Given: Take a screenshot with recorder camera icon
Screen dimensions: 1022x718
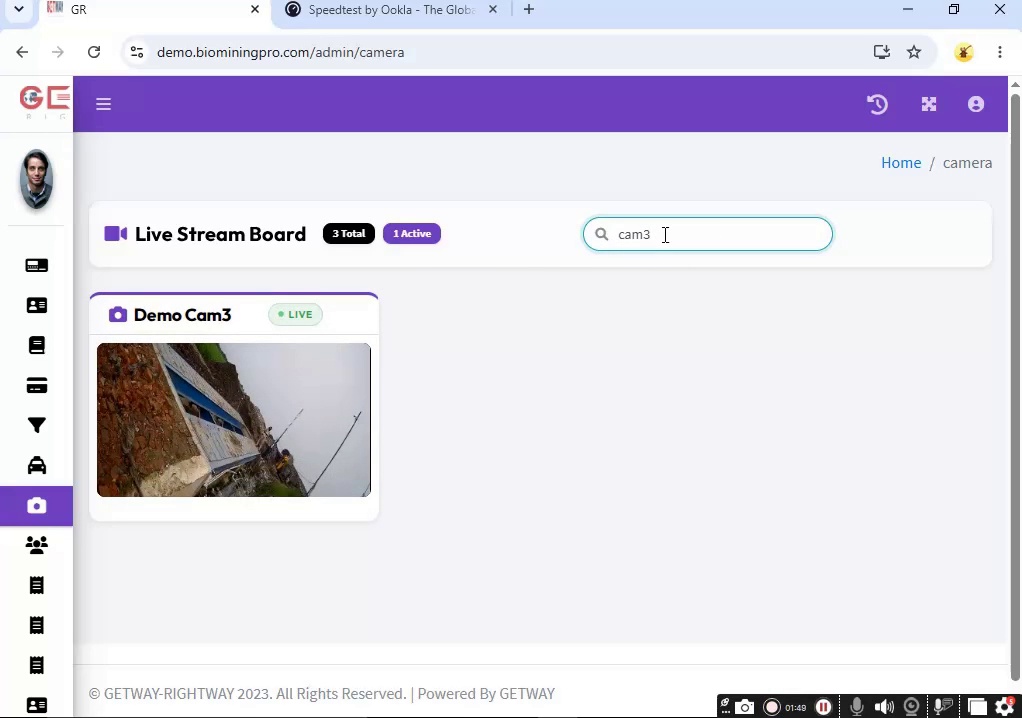Looking at the screenshot, I should [744, 707].
